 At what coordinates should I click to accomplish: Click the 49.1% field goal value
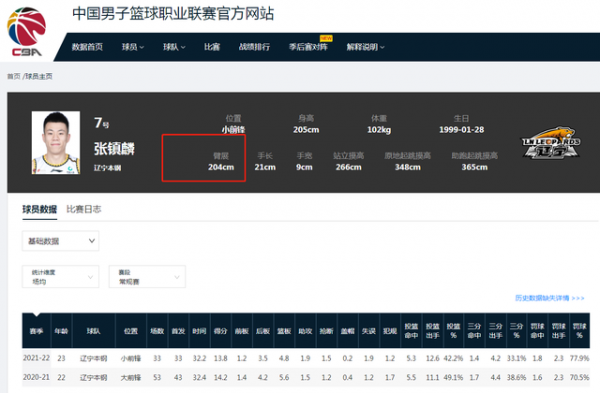click(x=453, y=378)
